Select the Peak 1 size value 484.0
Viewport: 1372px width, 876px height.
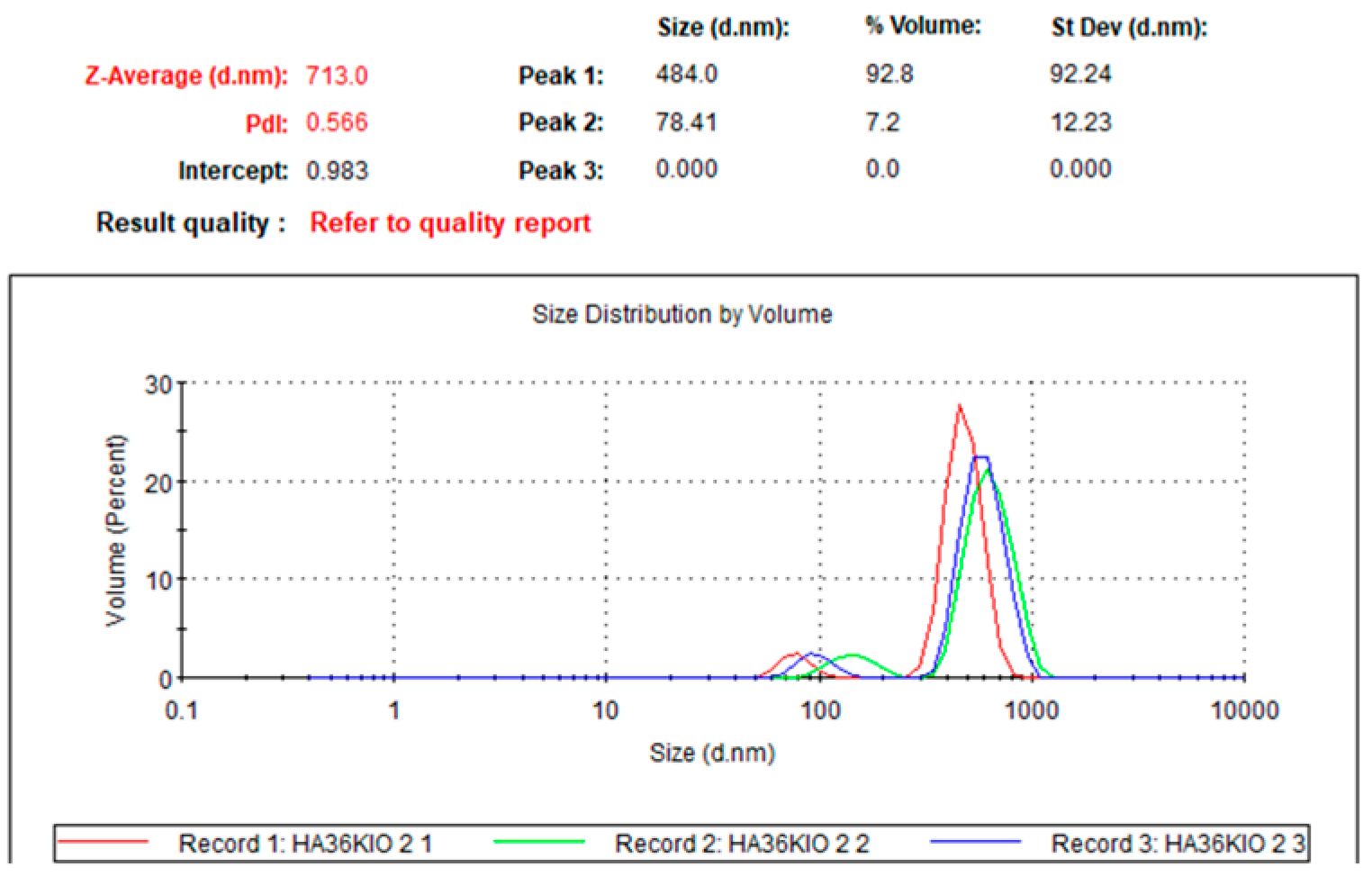tap(686, 74)
